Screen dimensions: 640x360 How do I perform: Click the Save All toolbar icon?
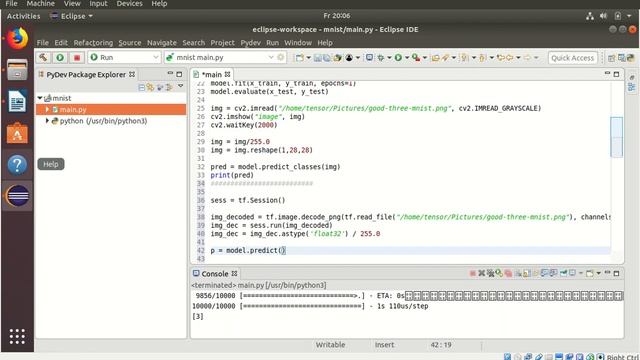[327, 58]
